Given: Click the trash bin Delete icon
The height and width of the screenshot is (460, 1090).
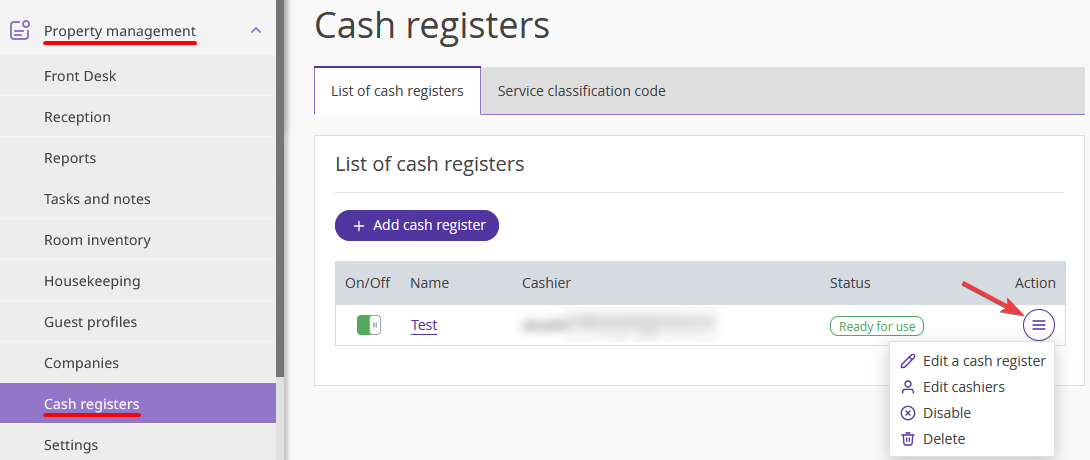Looking at the screenshot, I should pyautogui.click(x=908, y=439).
